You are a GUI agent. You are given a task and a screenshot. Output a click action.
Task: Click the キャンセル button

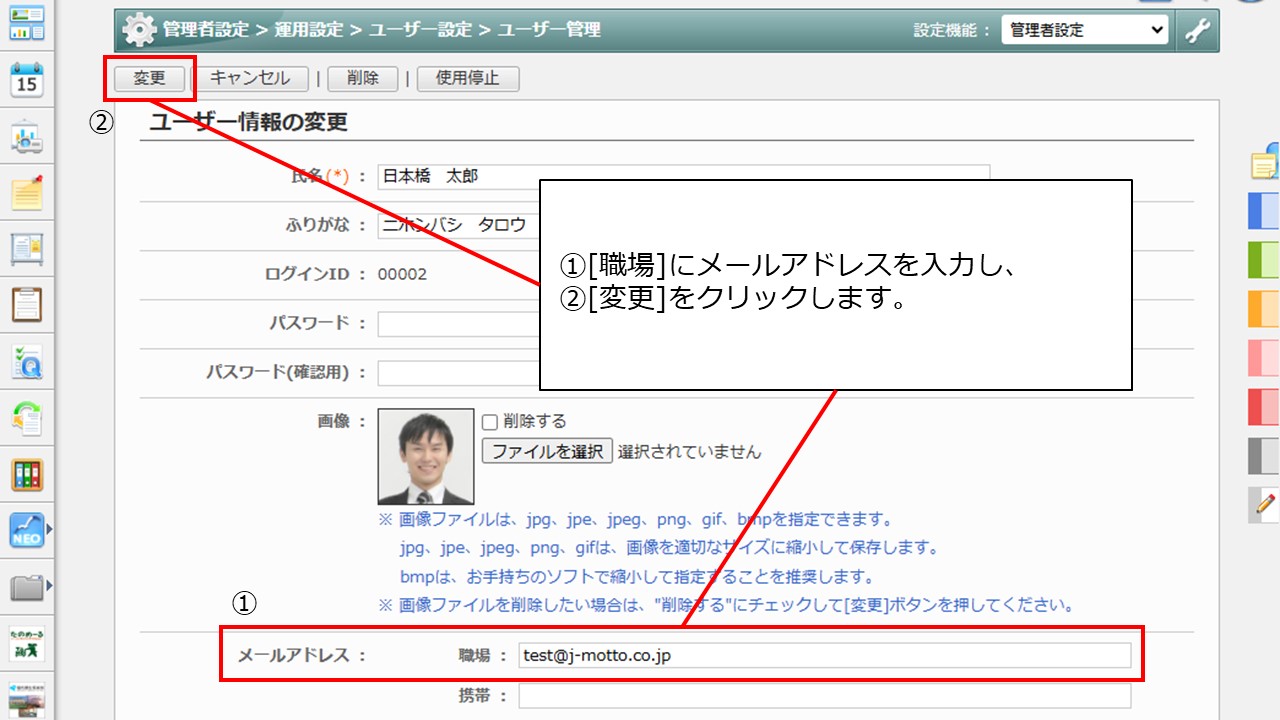[250, 78]
